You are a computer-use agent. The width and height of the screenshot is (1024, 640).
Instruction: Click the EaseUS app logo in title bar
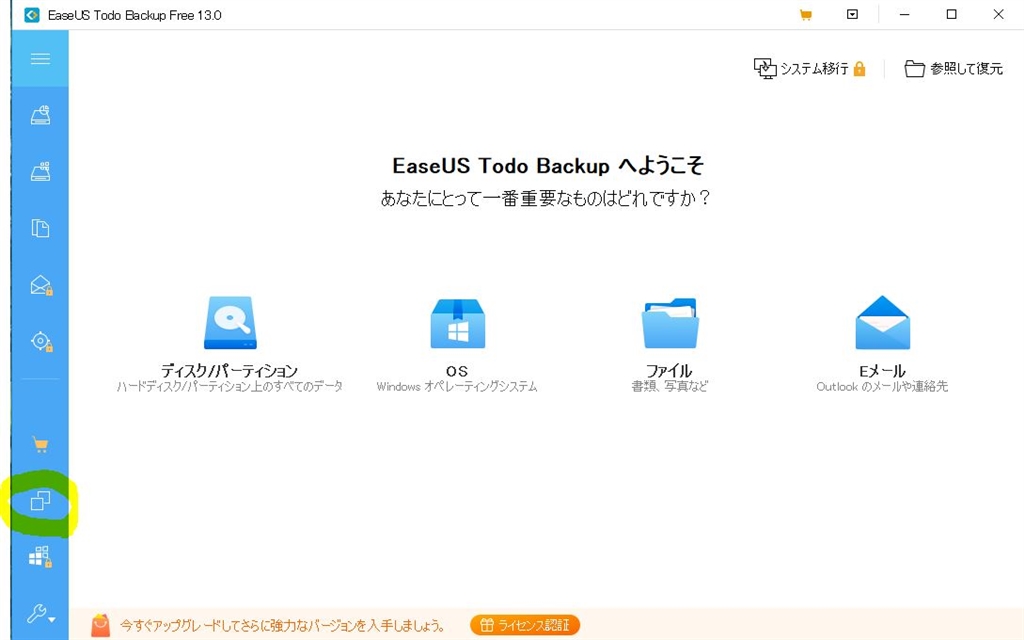[31, 14]
